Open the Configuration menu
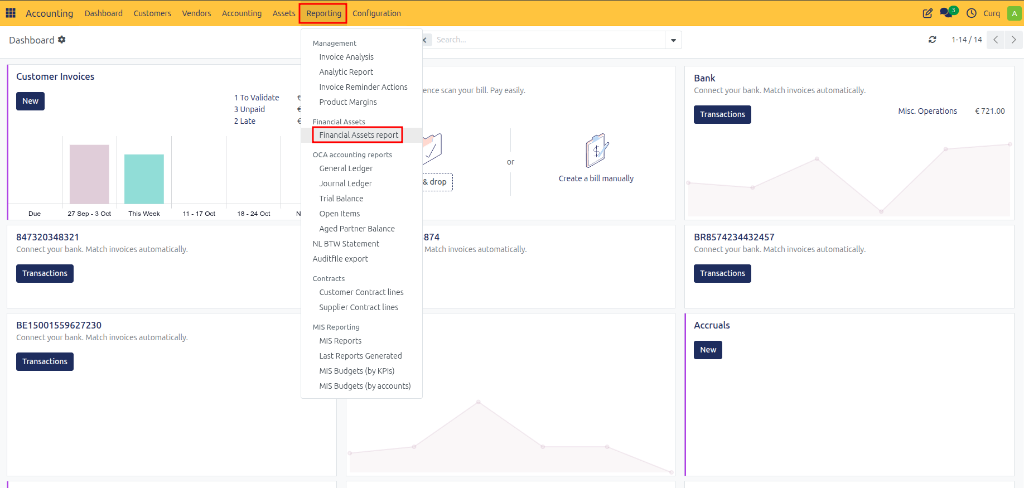Viewport: 1024px width, 488px height. [x=377, y=13]
